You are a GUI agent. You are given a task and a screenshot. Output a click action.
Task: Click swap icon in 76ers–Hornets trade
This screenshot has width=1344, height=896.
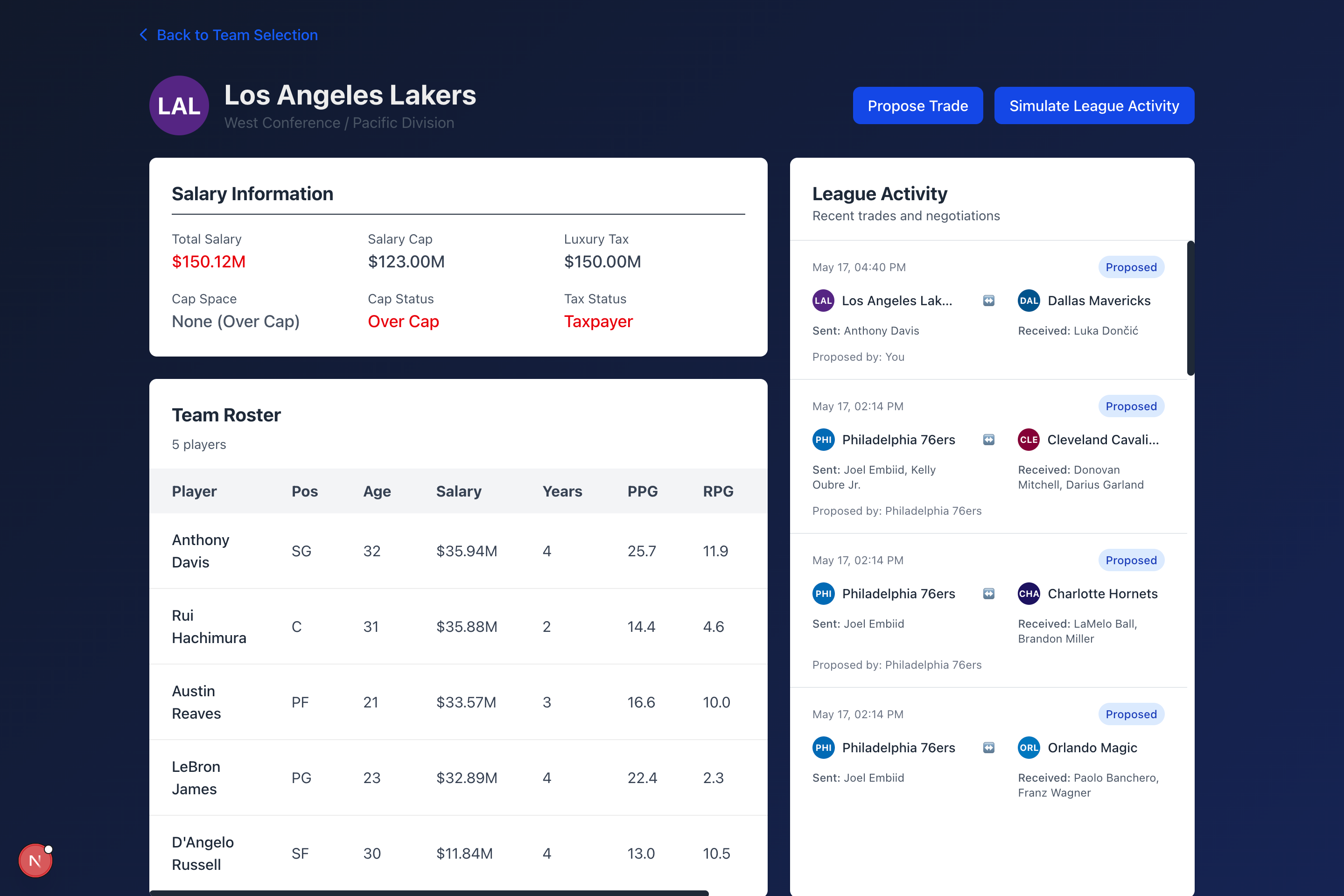pyautogui.click(x=988, y=594)
